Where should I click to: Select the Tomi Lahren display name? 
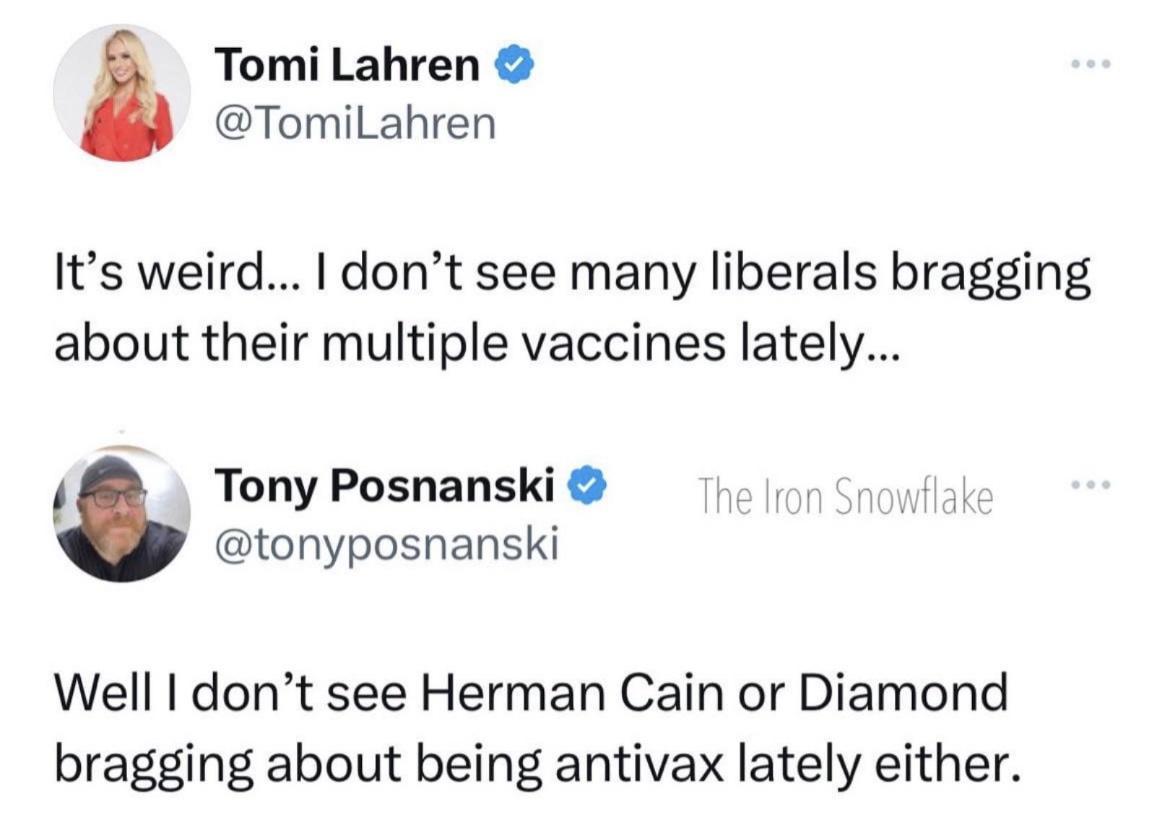click(x=345, y=62)
